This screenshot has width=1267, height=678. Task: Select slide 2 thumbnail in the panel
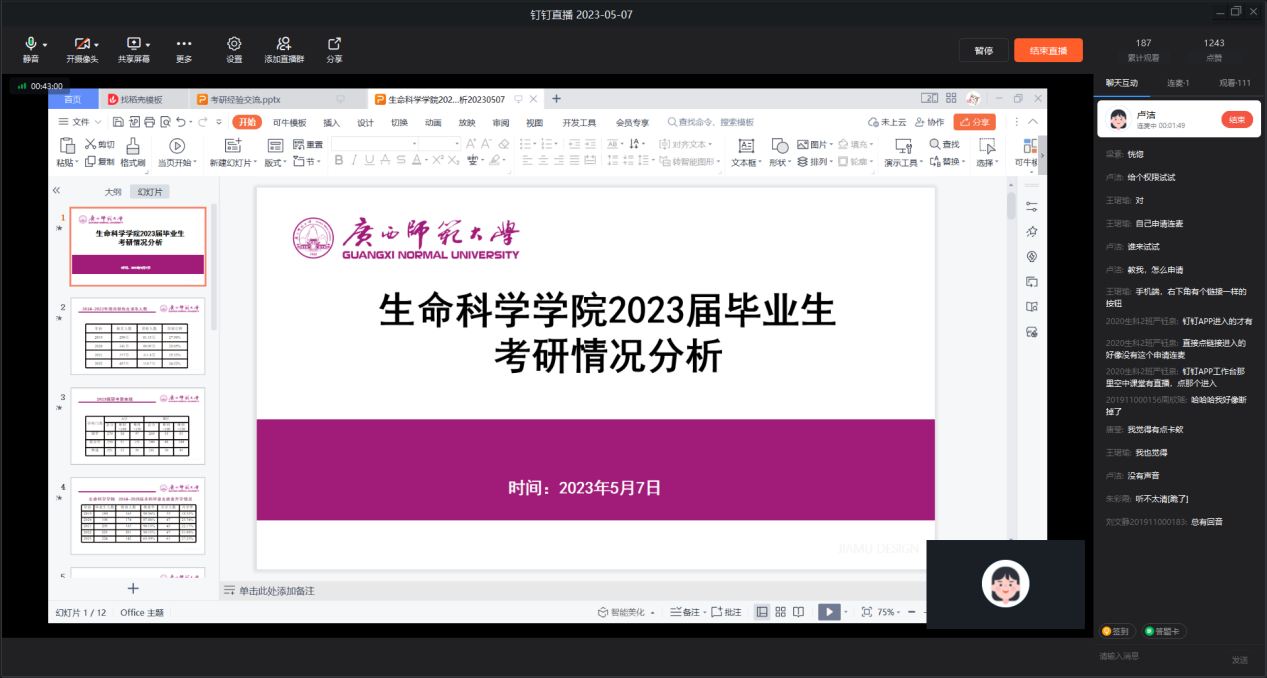[138, 336]
